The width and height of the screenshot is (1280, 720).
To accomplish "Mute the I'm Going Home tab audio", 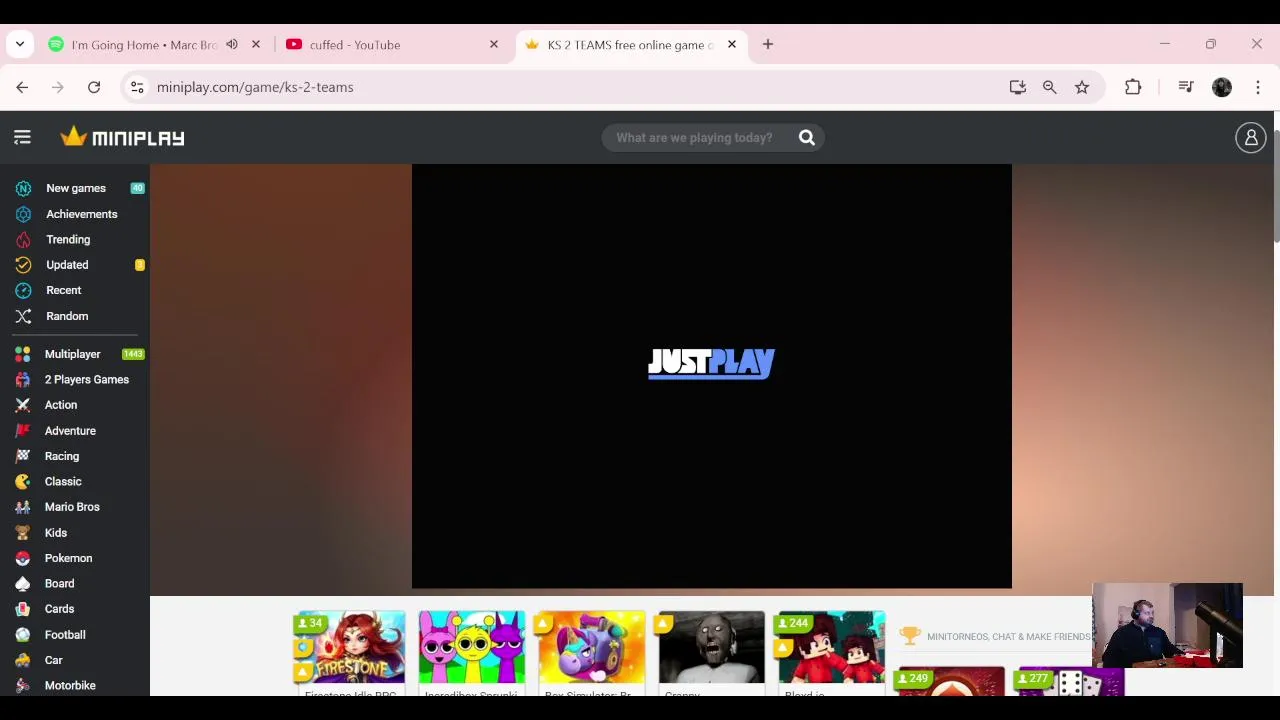I will [232, 44].
